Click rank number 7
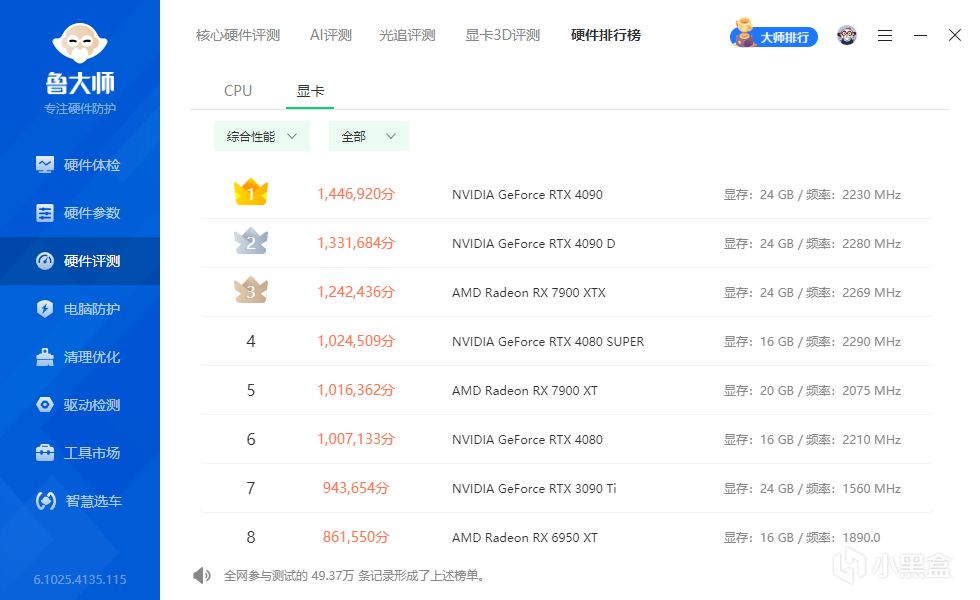 pos(251,488)
